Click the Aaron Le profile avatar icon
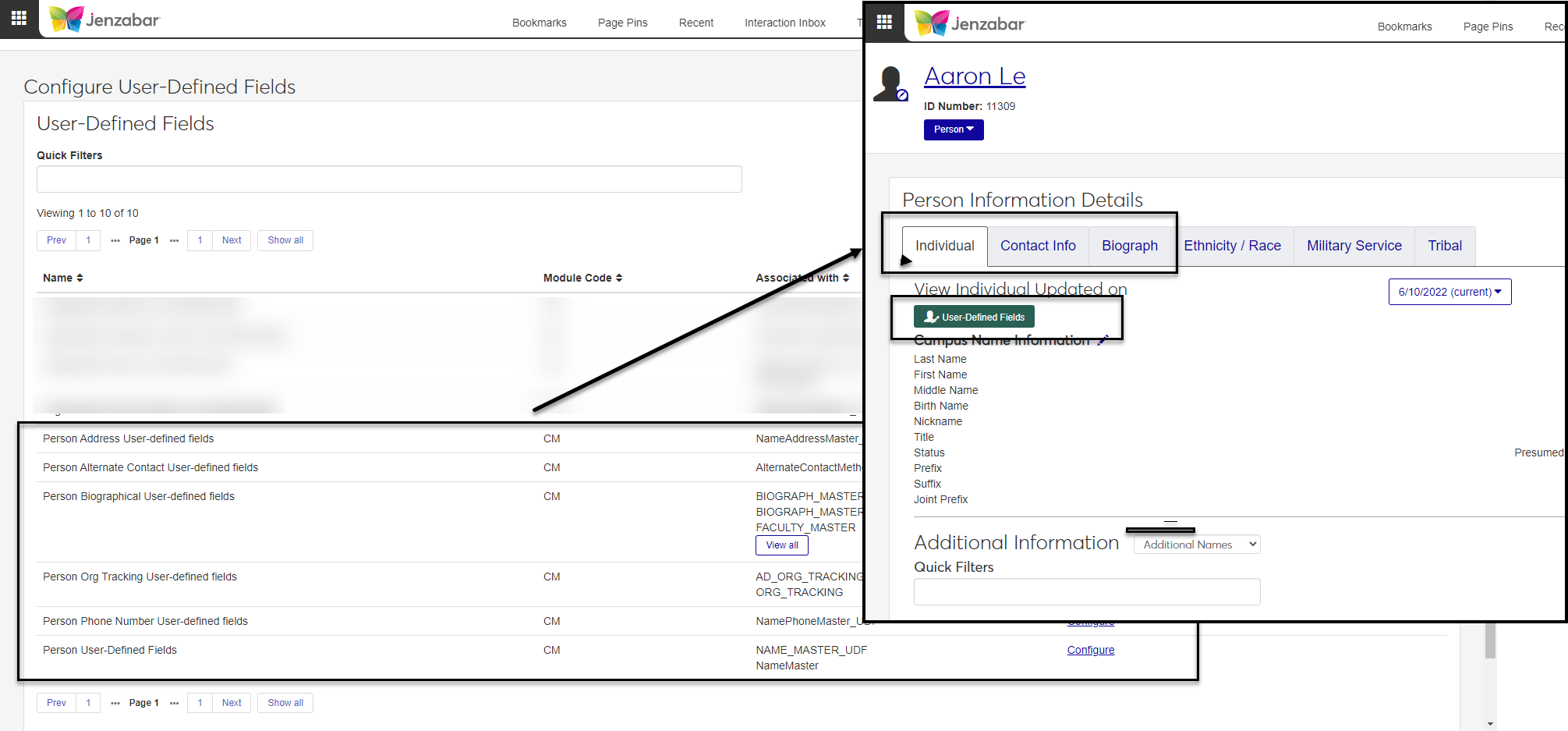The height and width of the screenshot is (731, 1568). (x=890, y=83)
